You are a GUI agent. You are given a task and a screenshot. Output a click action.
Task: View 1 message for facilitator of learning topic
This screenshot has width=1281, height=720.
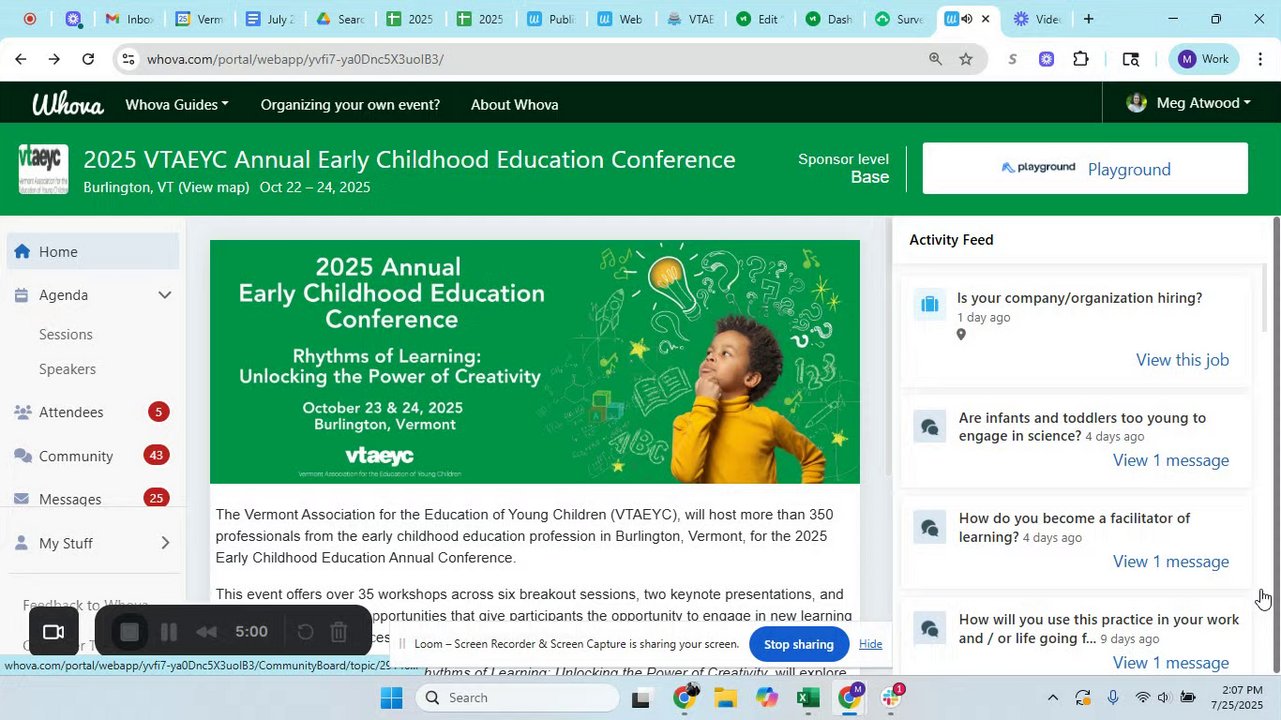click(1171, 561)
